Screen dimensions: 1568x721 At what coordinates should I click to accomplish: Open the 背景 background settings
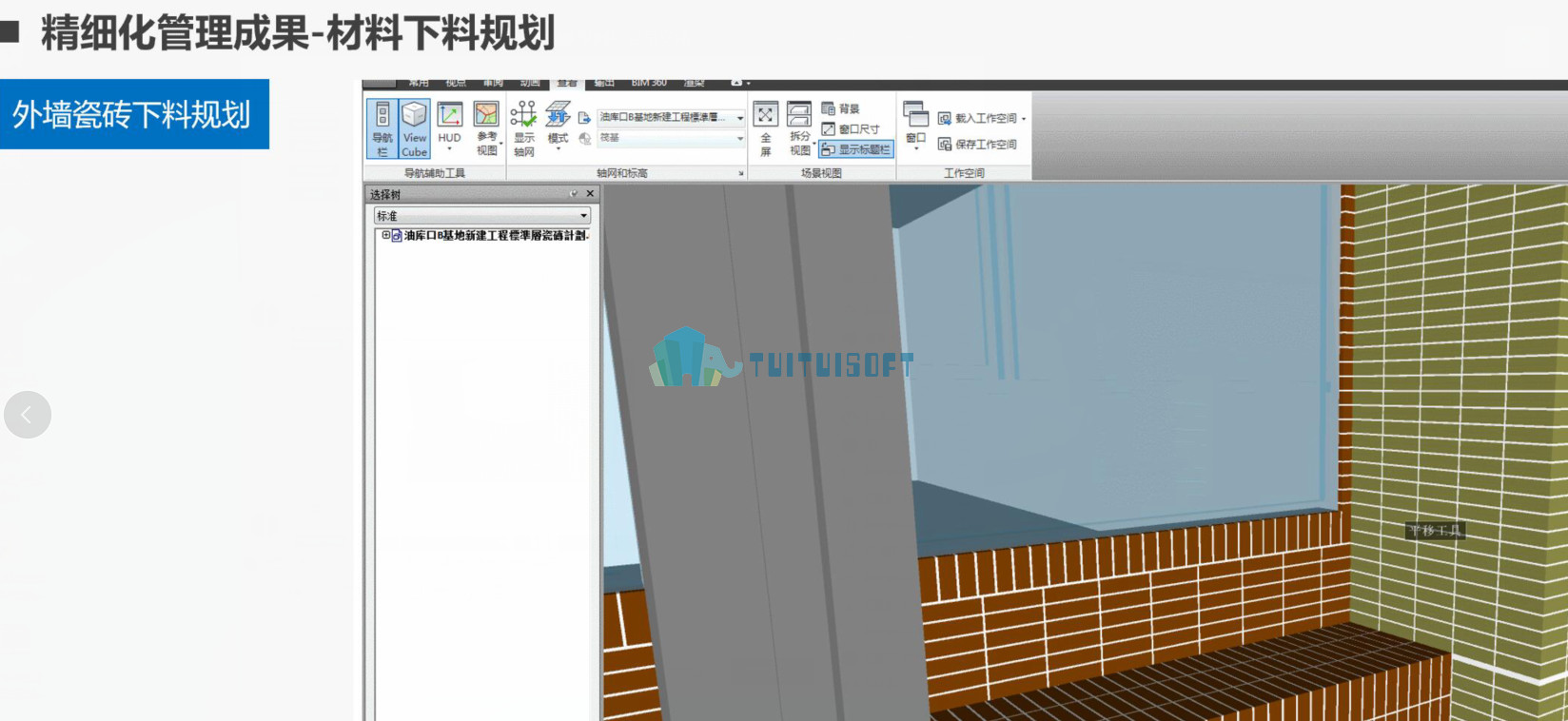tap(840, 108)
